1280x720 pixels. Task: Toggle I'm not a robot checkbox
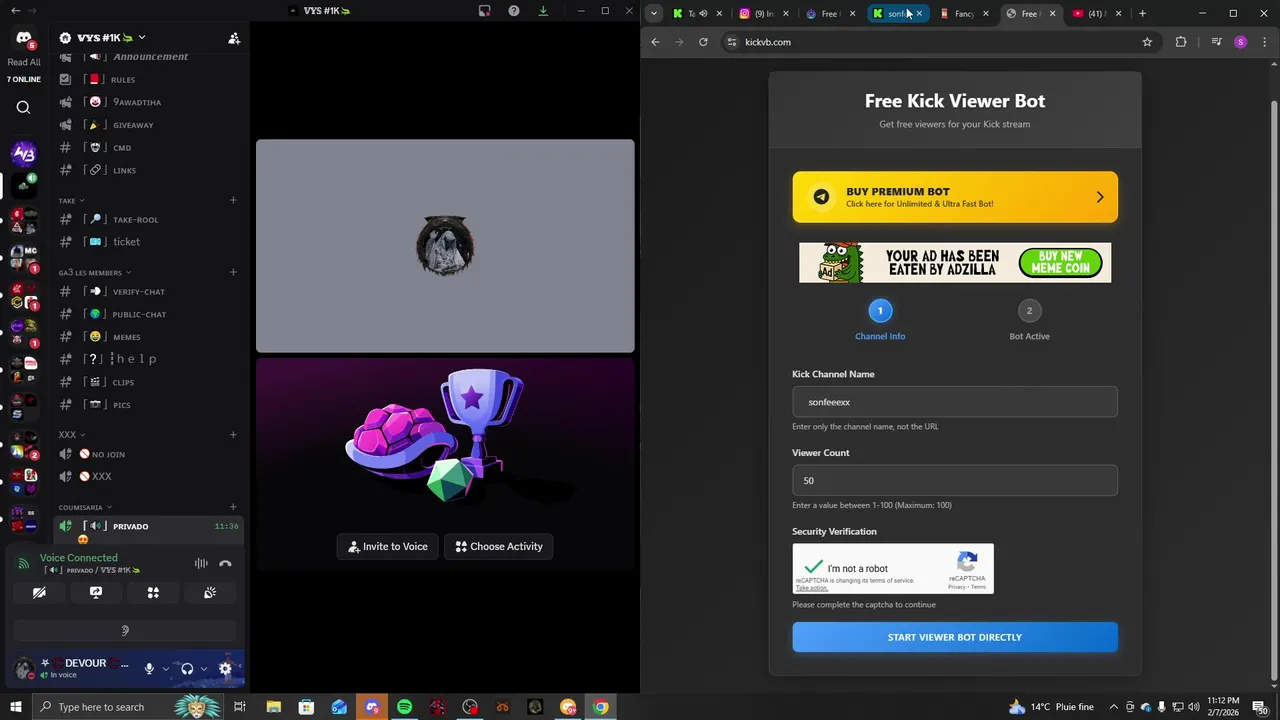[x=814, y=567]
